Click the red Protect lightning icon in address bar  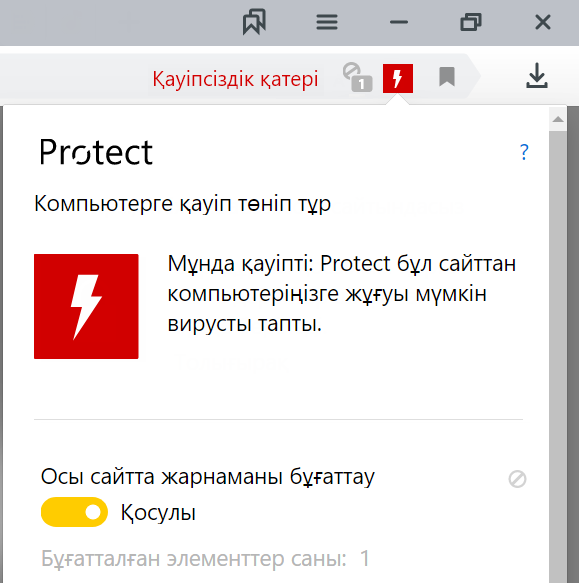point(398,78)
